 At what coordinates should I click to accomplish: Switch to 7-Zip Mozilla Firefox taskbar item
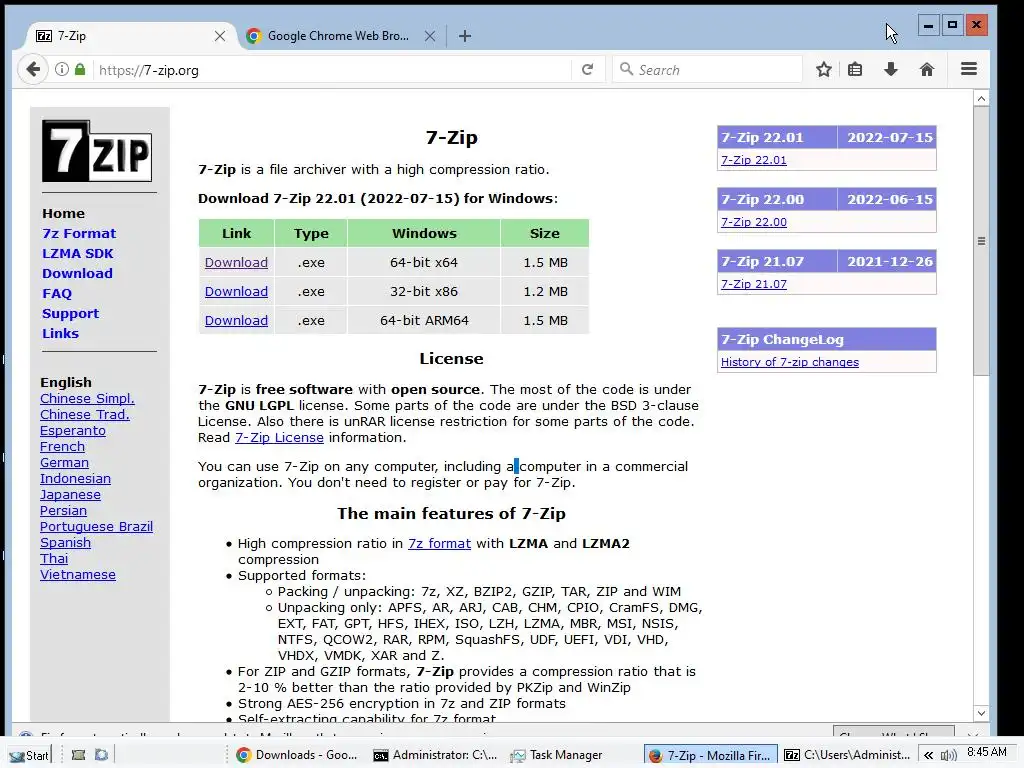[711, 755]
